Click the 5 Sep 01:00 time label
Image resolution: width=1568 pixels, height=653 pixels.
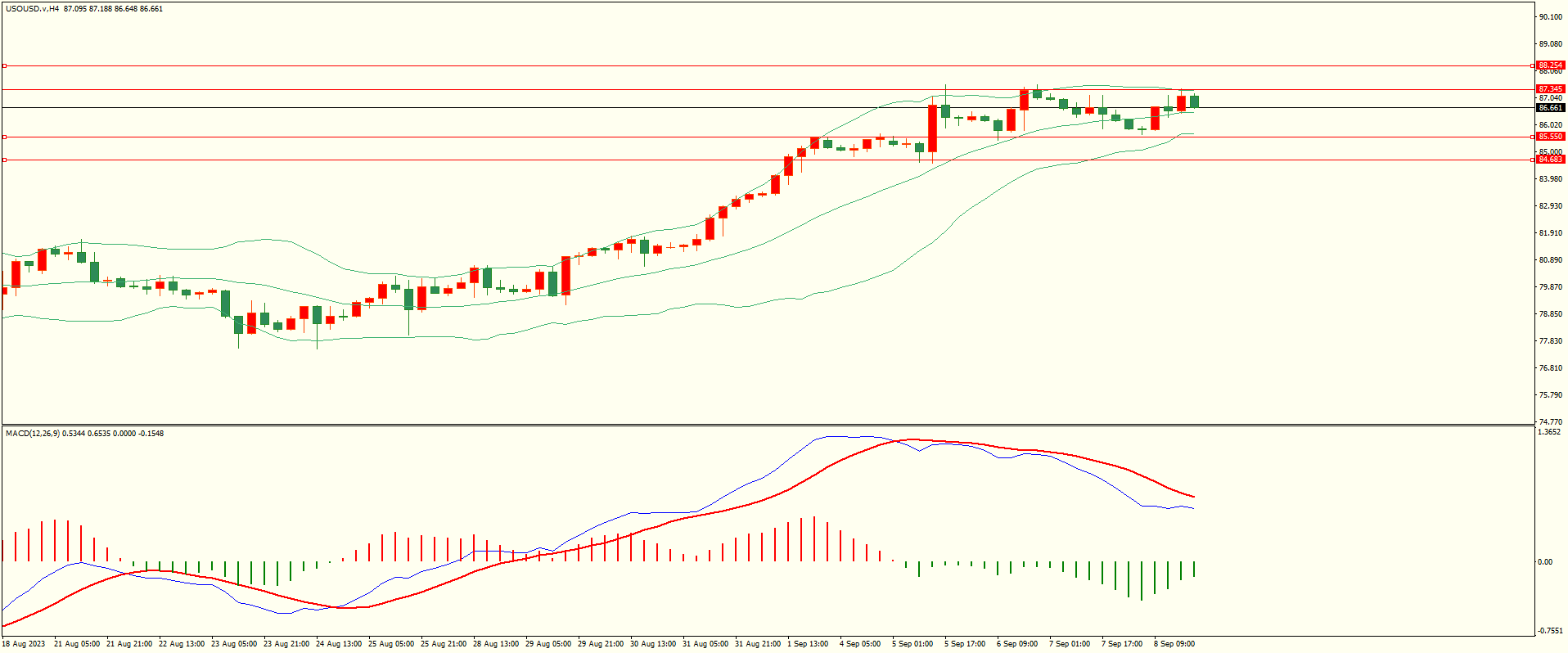[x=912, y=644]
